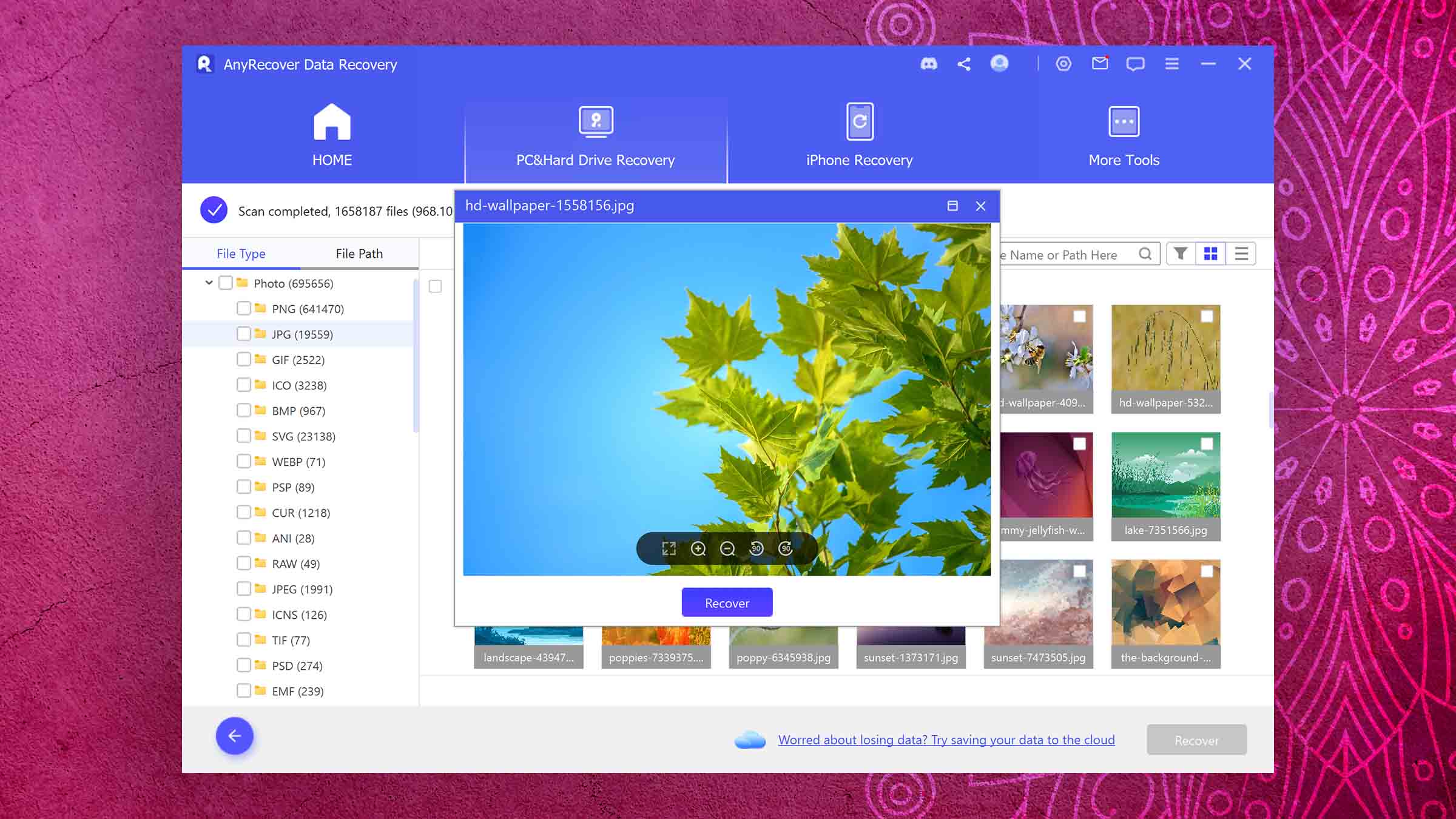Click Recover in the preview dialog

coord(727,602)
